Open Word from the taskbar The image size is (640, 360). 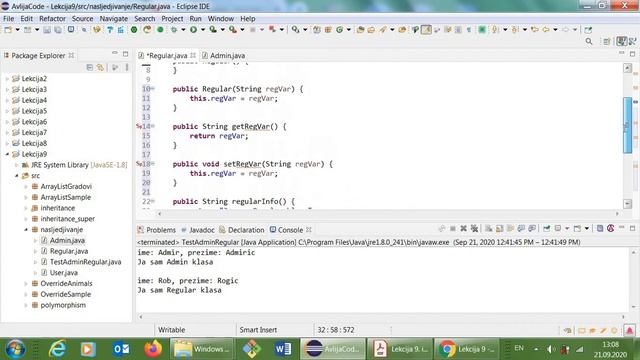tap(283, 349)
